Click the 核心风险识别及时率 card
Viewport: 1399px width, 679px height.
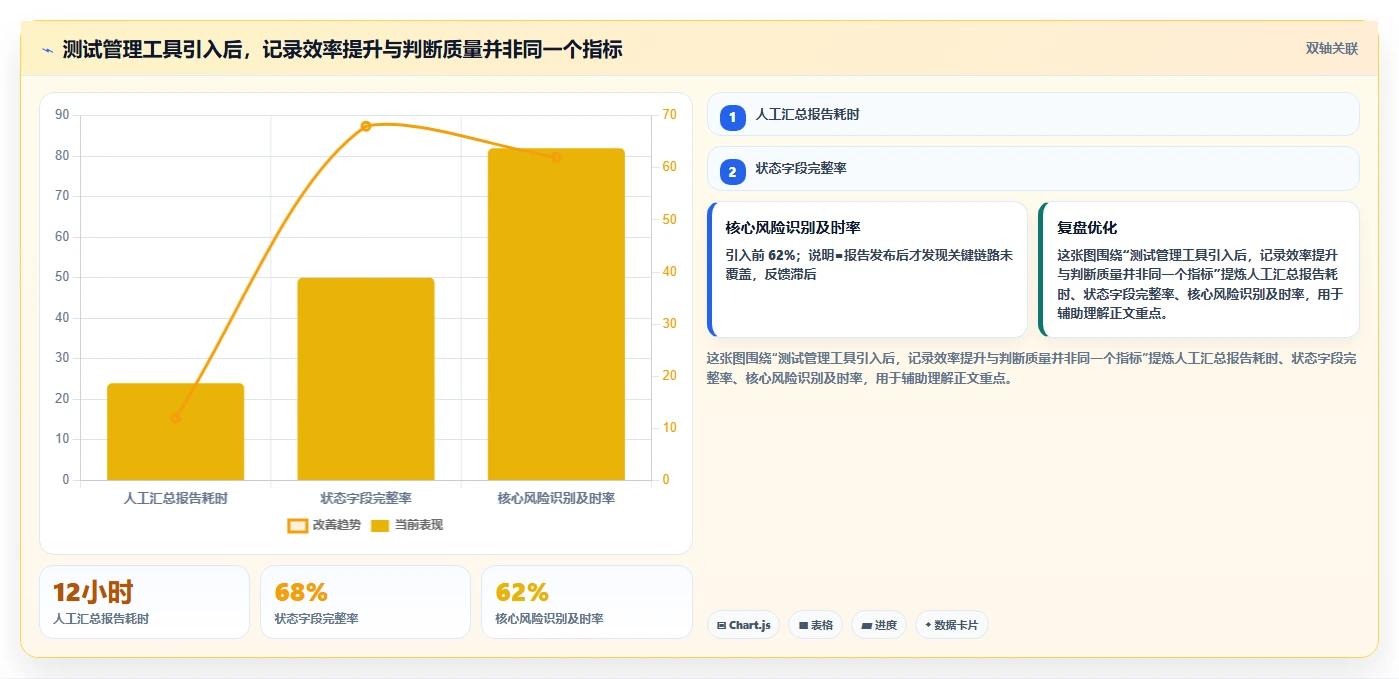[x=867, y=270]
